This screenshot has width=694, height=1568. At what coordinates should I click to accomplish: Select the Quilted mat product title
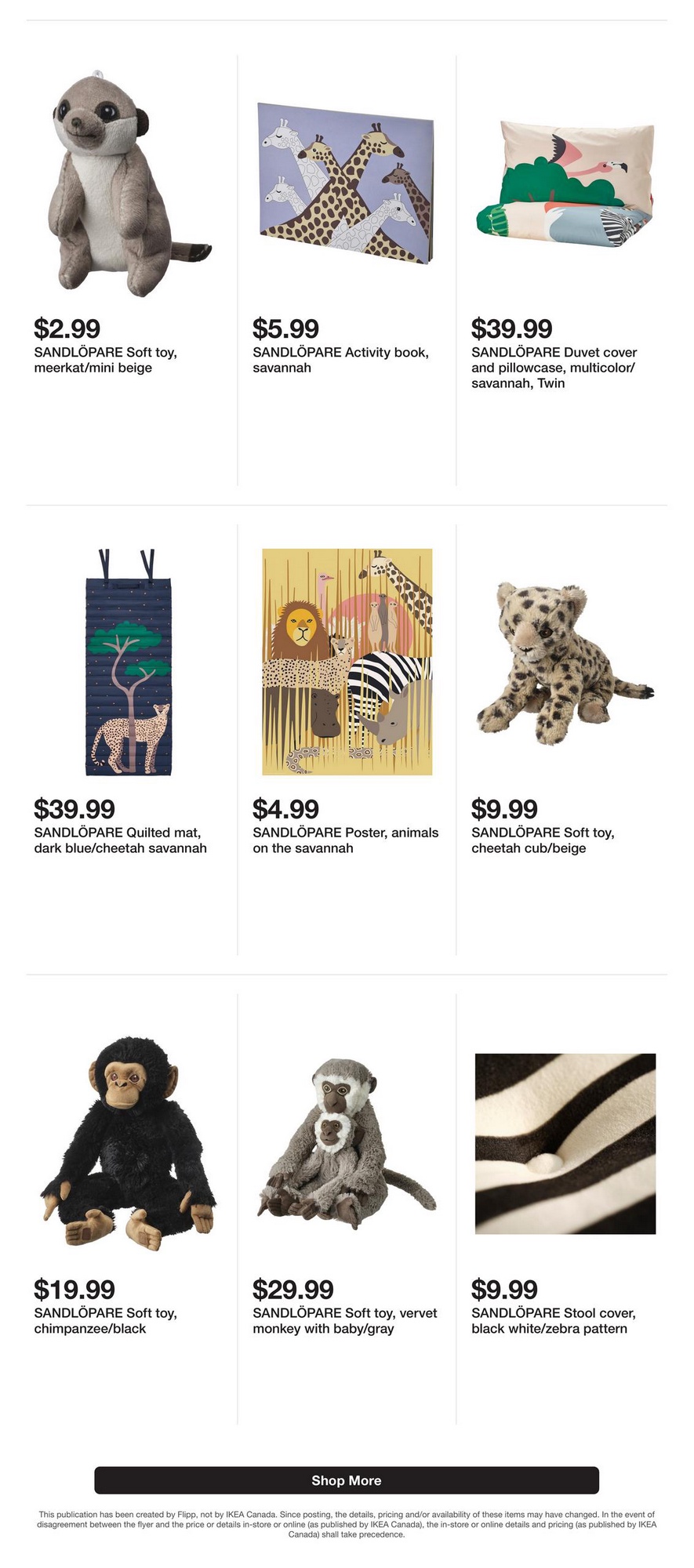[x=121, y=840]
